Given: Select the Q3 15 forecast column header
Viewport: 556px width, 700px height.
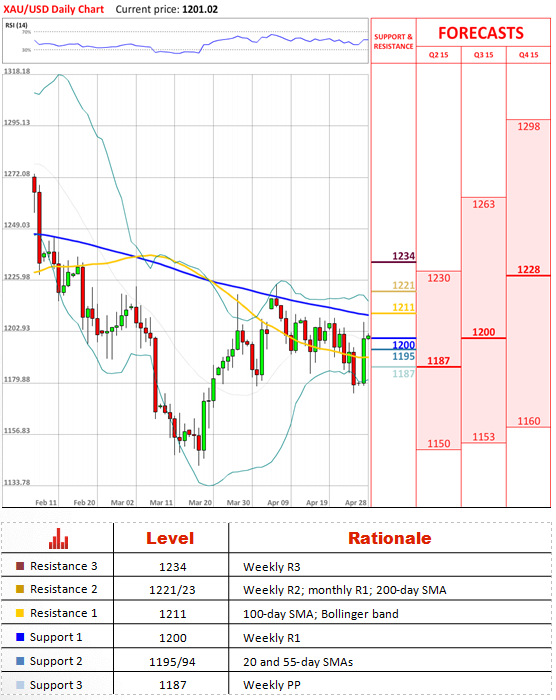Looking at the screenshot, I should pyautogui.click(x=484, y=55).
